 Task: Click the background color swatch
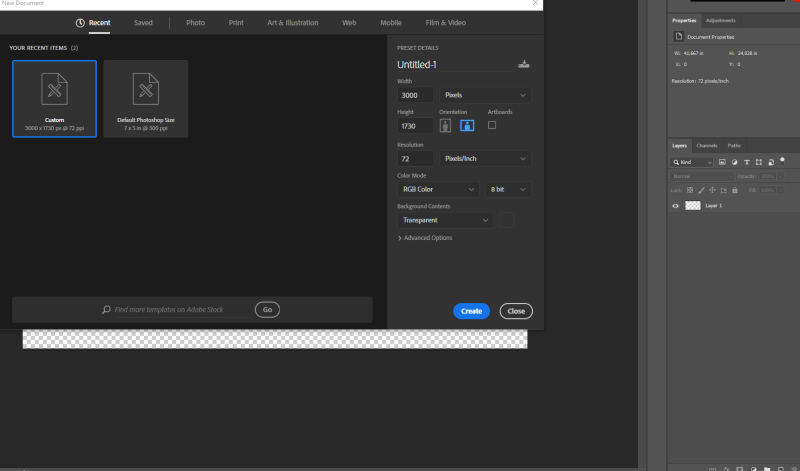[507, 220]
